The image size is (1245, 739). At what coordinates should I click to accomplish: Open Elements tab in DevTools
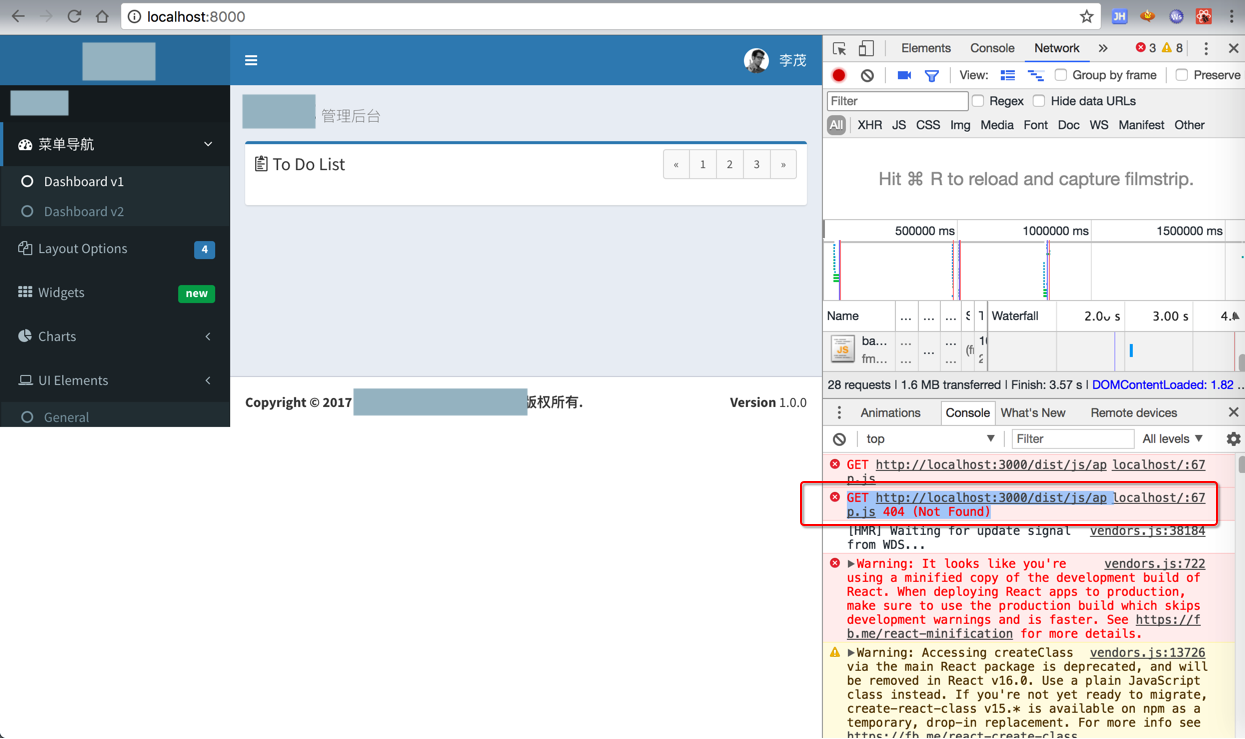coord(926,48)
